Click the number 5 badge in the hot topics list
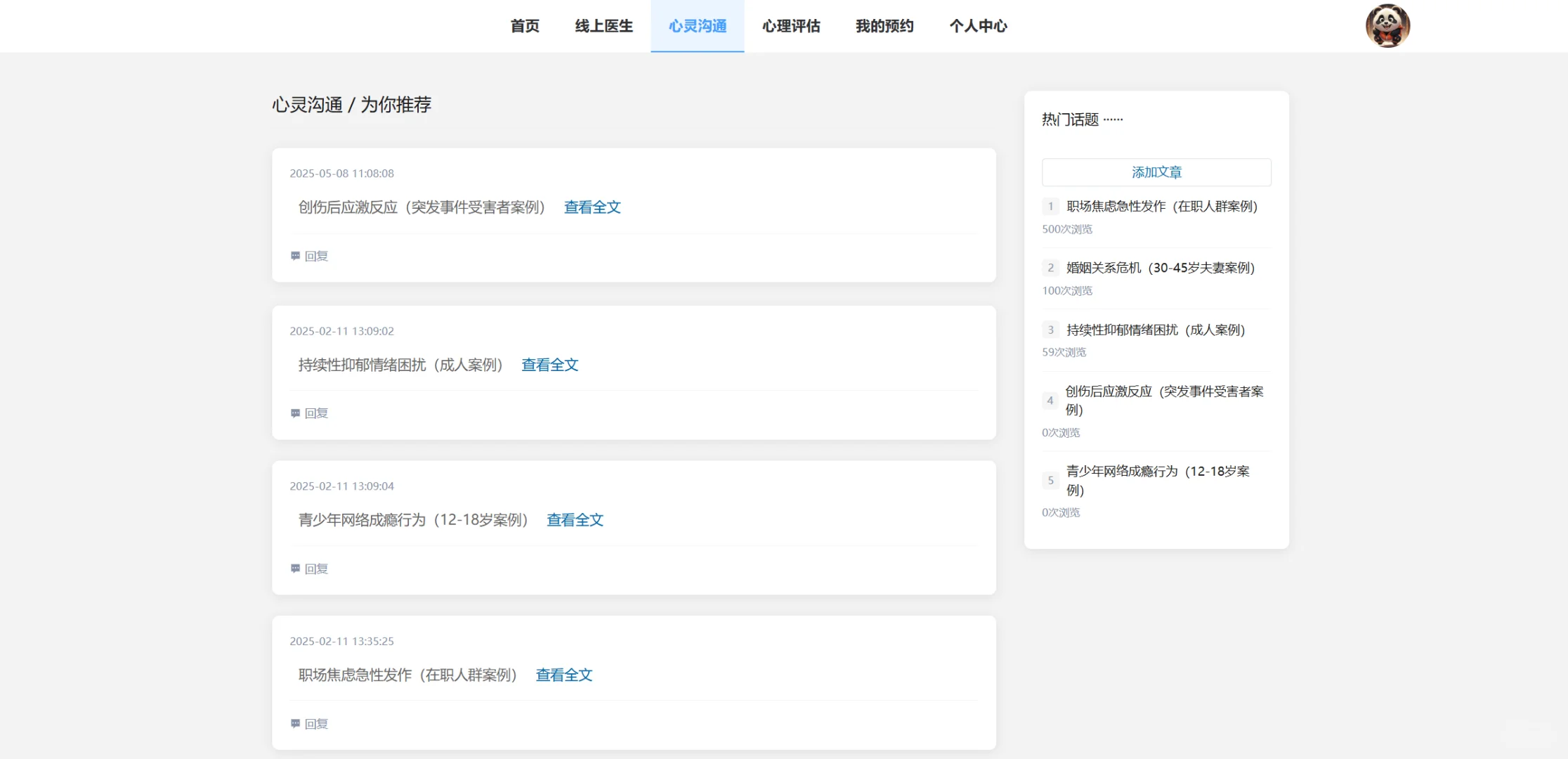Screen dimensions: 1568x759 (x=1050, y=480)
